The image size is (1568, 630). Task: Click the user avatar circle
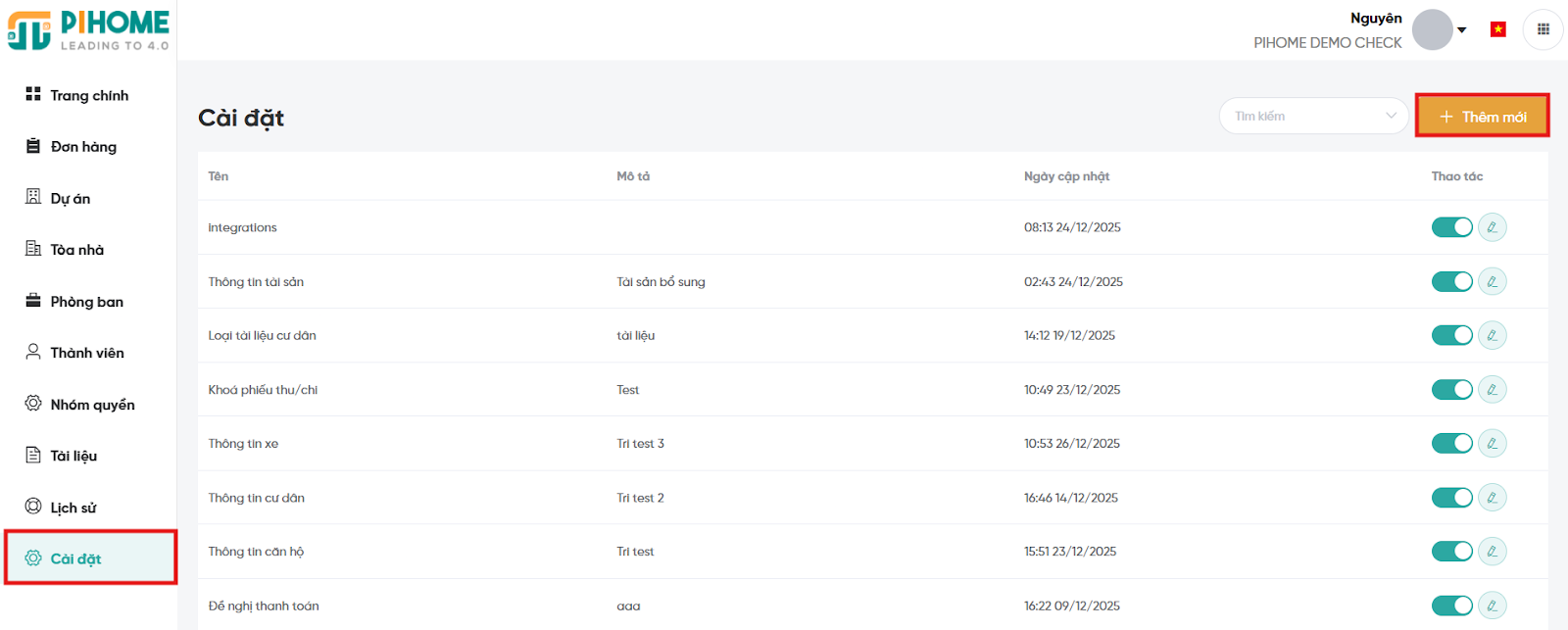coord(1432,30)
